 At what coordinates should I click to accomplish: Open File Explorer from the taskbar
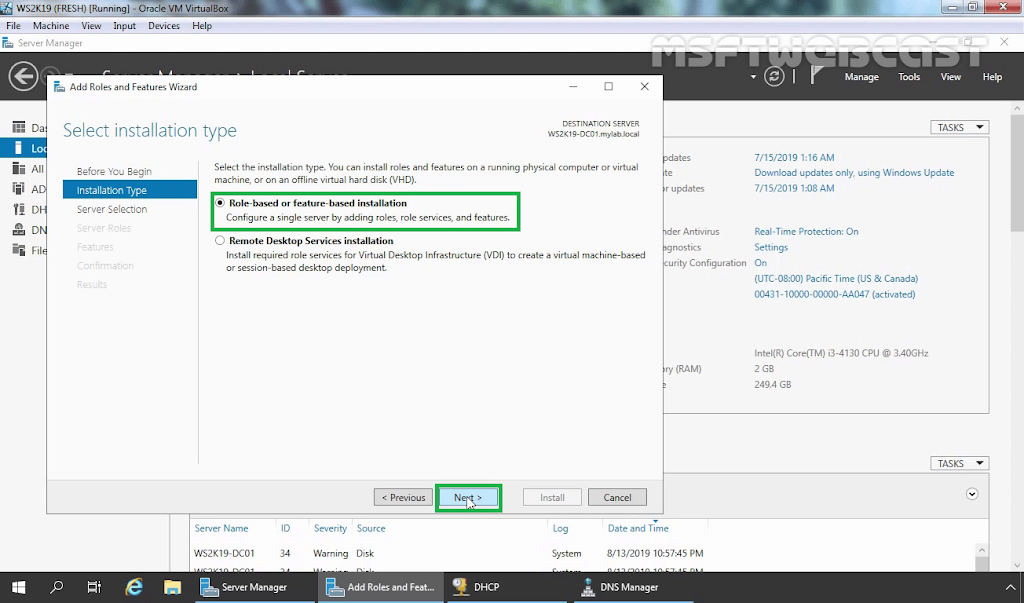point(172,587)
